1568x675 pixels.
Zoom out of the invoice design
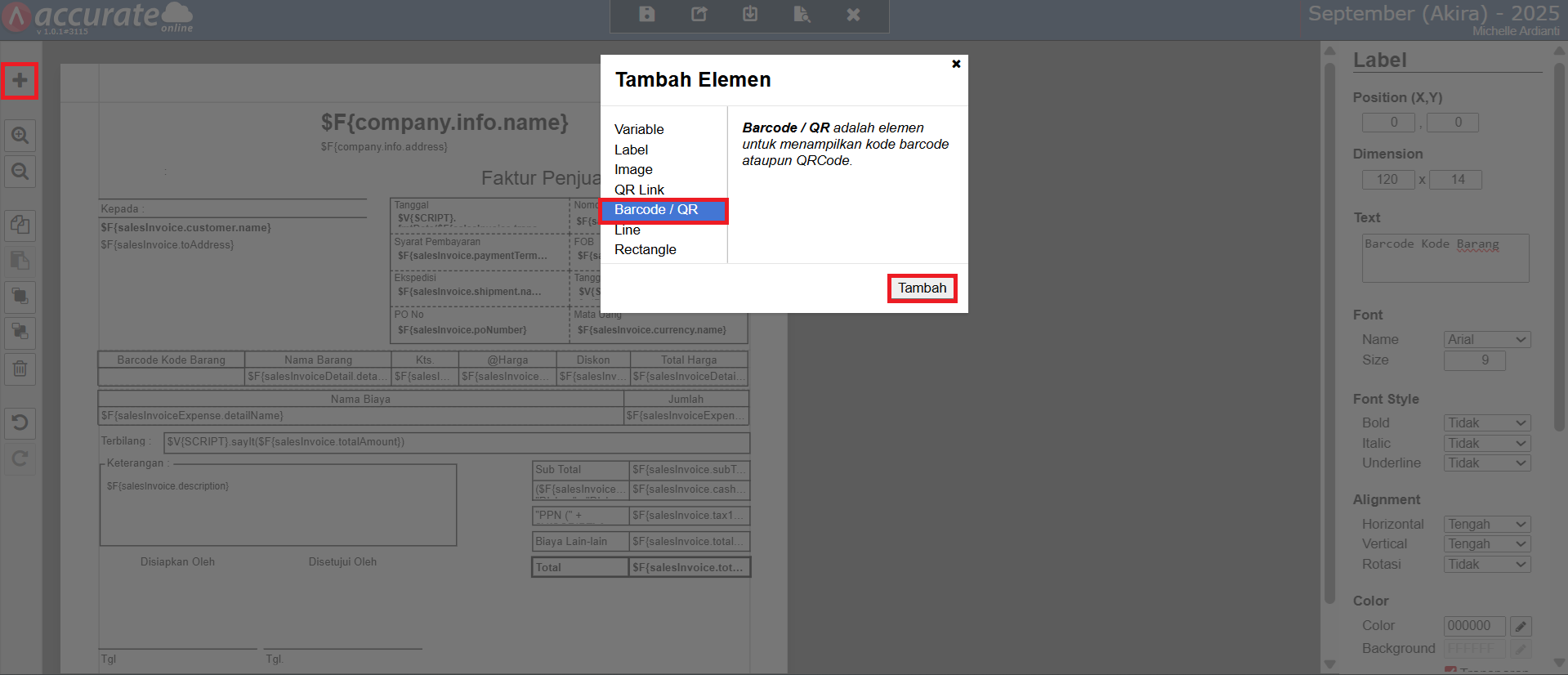(x=20, y=172)
